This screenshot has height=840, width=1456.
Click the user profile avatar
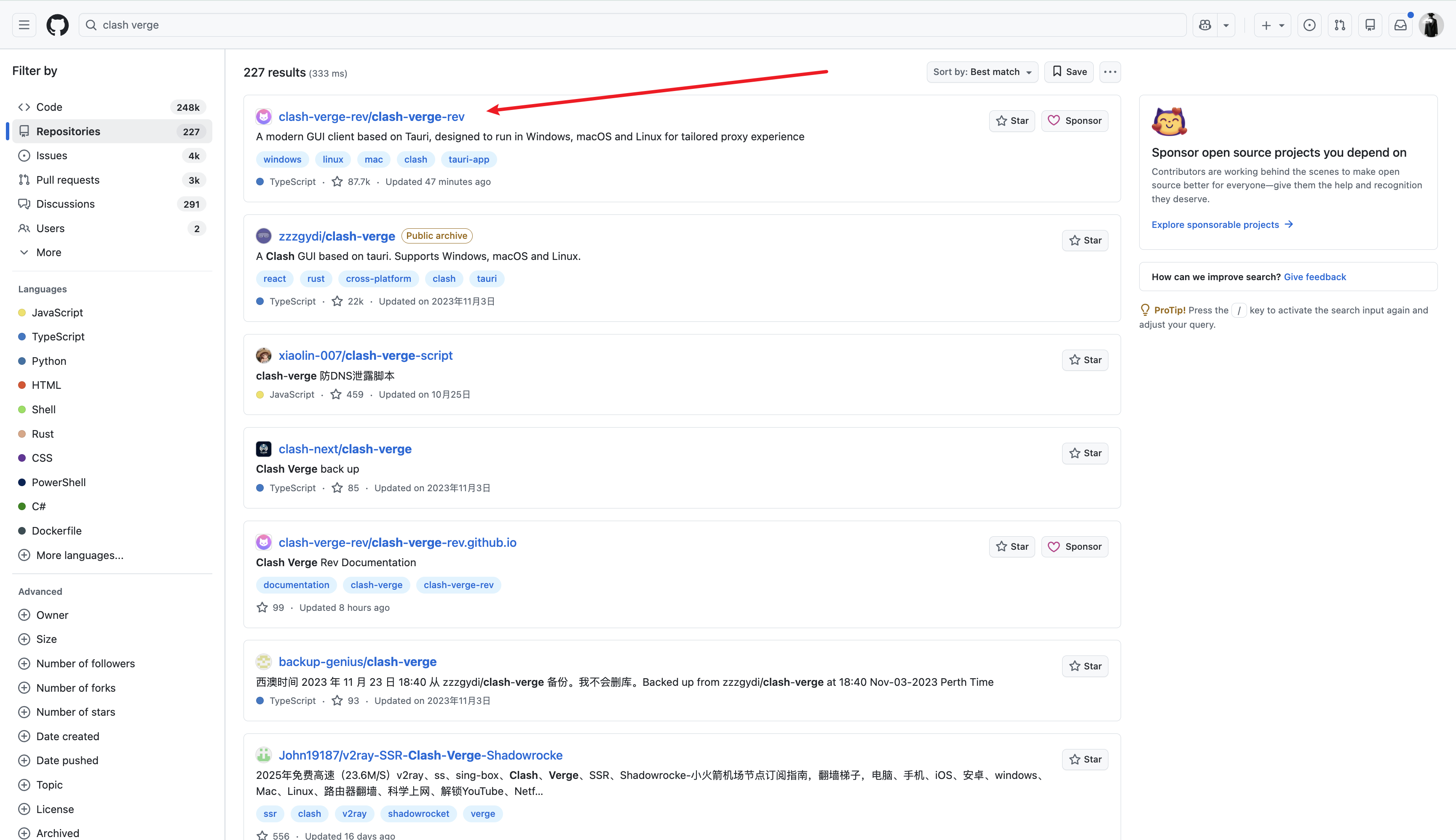click(x=1431, y=25)
